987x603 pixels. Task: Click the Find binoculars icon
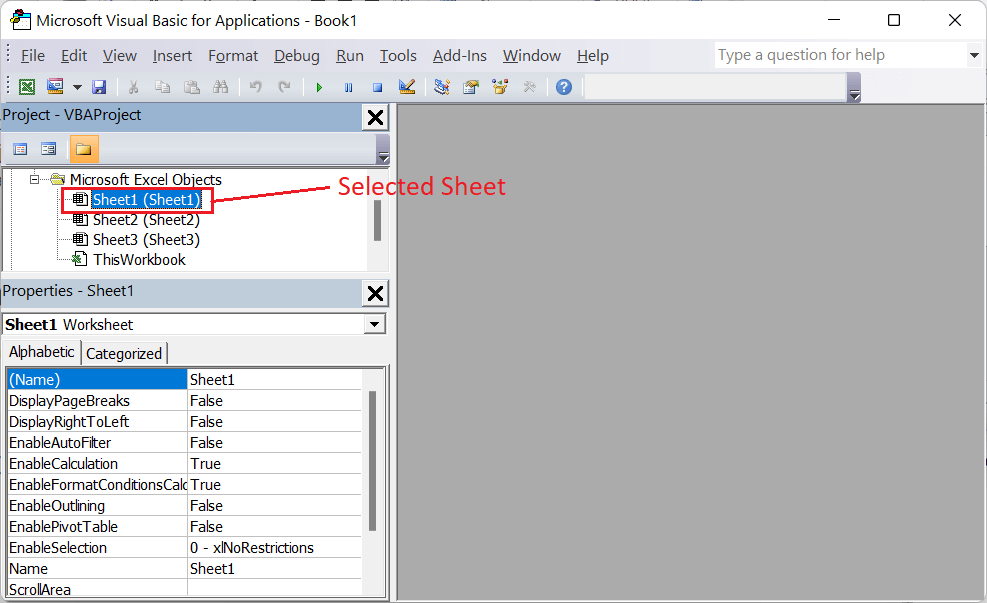click(x=220, y=87)
